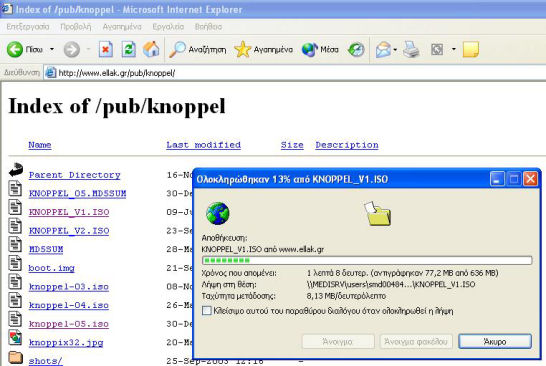The image size is (546, 366).
Task: Sort listing by Size link
Action: [292, 145]
